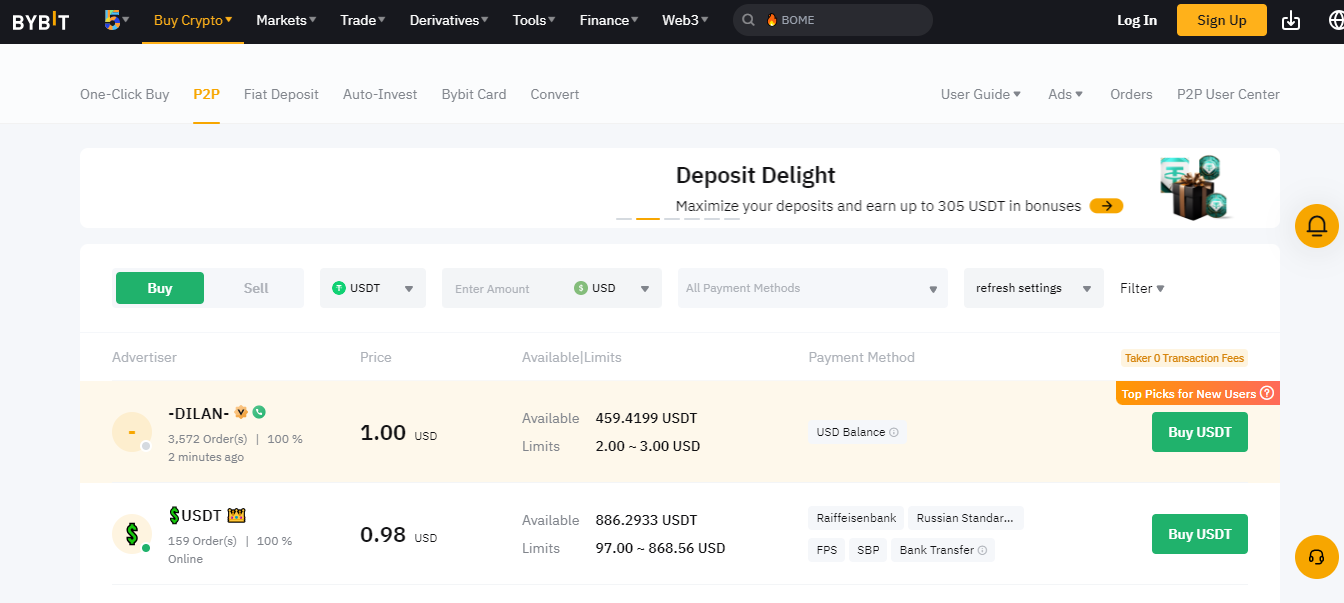
Task: Click the search magnifier icon
Action: 748,20
